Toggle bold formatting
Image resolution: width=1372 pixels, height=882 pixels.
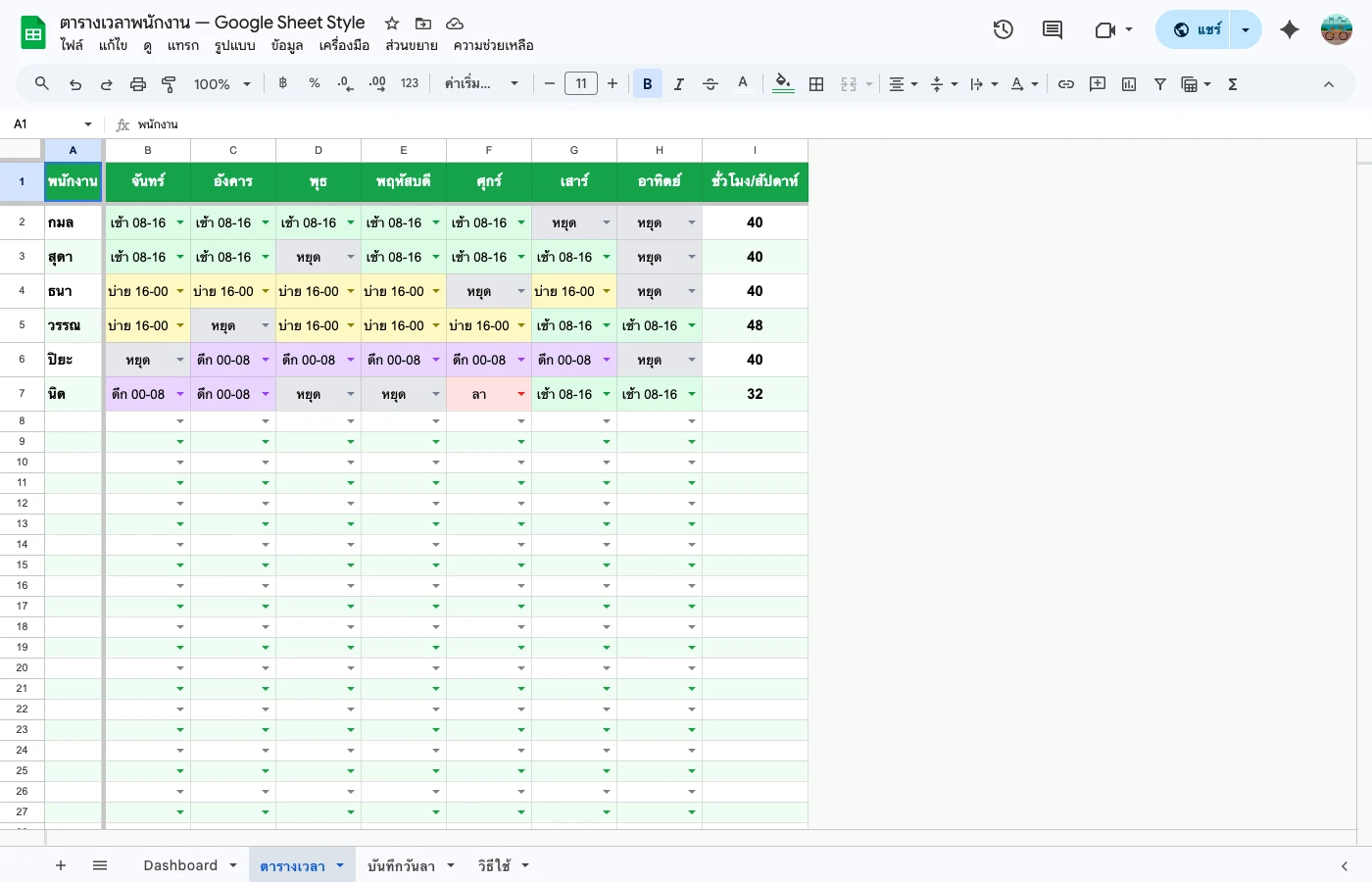pos(647,83)
